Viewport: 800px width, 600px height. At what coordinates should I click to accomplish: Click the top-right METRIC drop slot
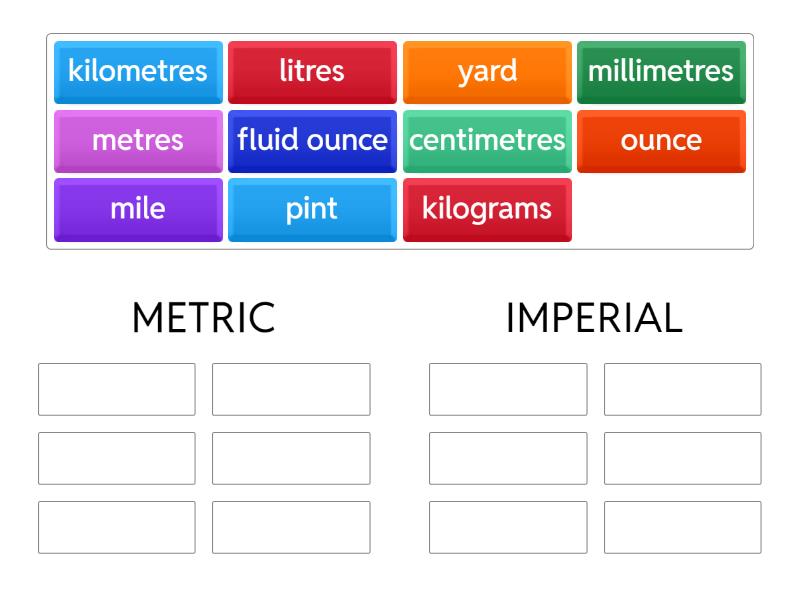291,389
